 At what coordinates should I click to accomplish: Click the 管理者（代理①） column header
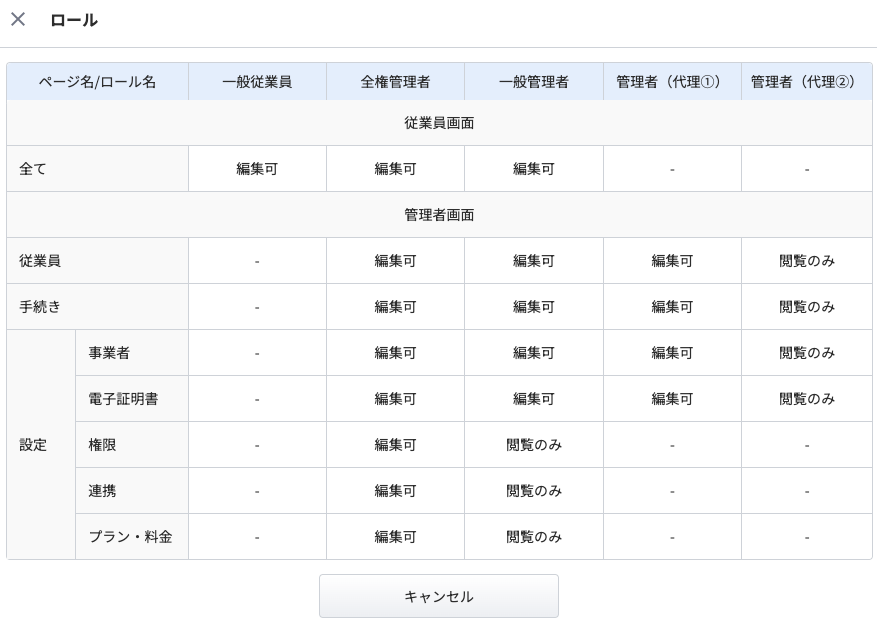pos(672,82)
